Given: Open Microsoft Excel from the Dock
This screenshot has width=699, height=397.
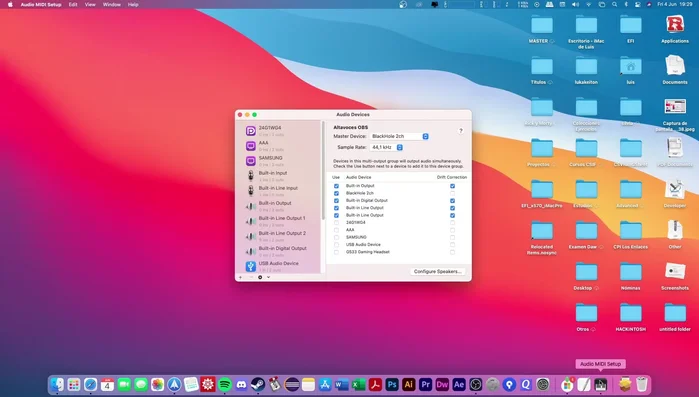Looking at the screenshot, I should click(358, 385).
